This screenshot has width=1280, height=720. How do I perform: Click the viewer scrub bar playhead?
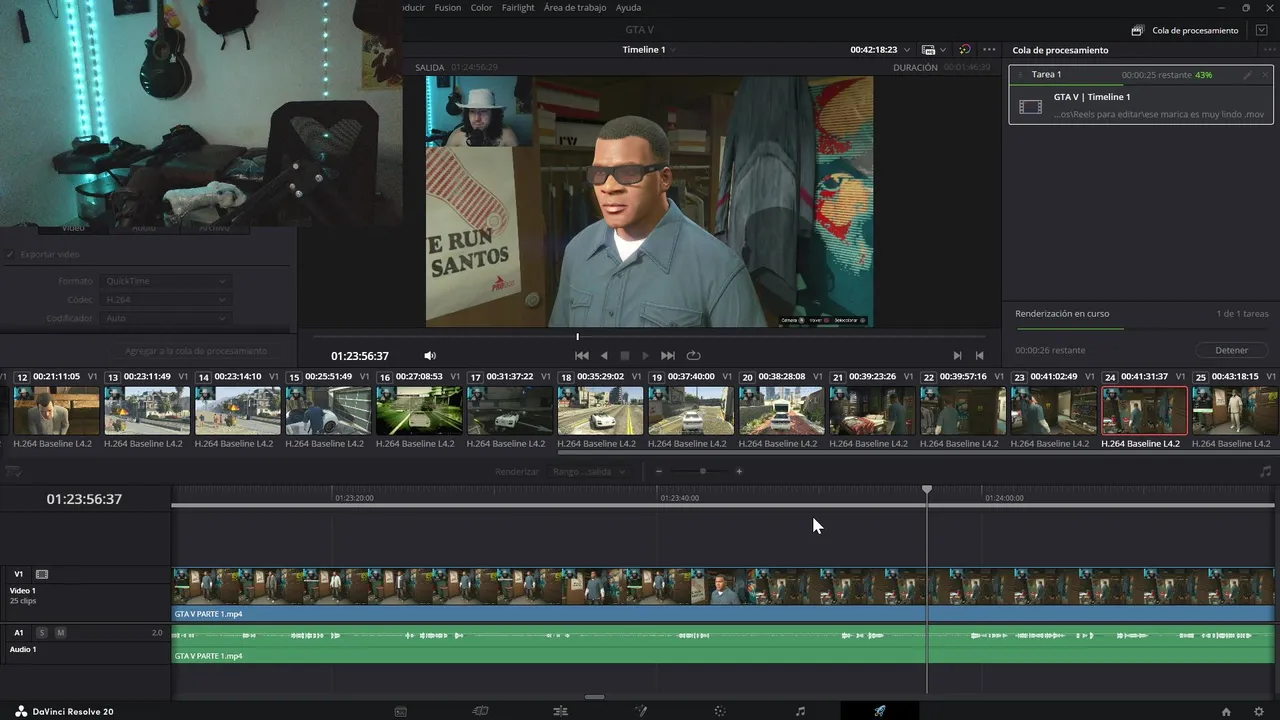click(577, 336)
